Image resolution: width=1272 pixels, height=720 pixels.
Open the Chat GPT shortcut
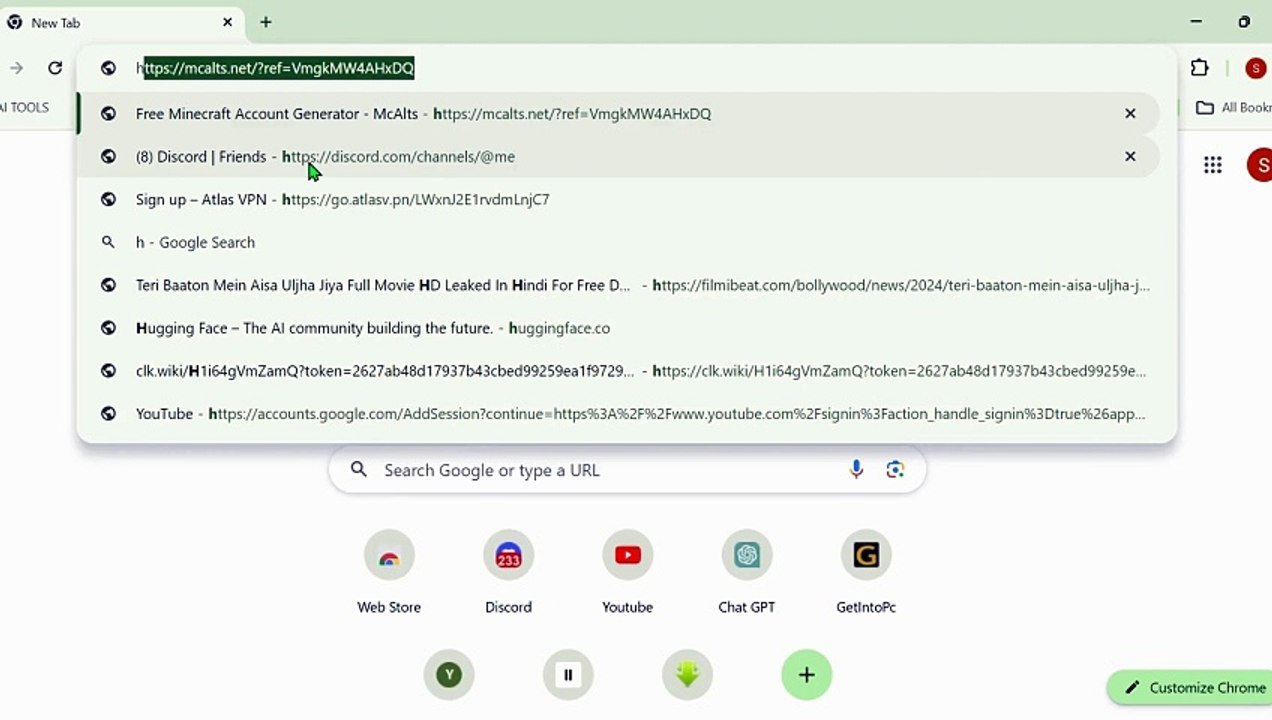point(746,571)
